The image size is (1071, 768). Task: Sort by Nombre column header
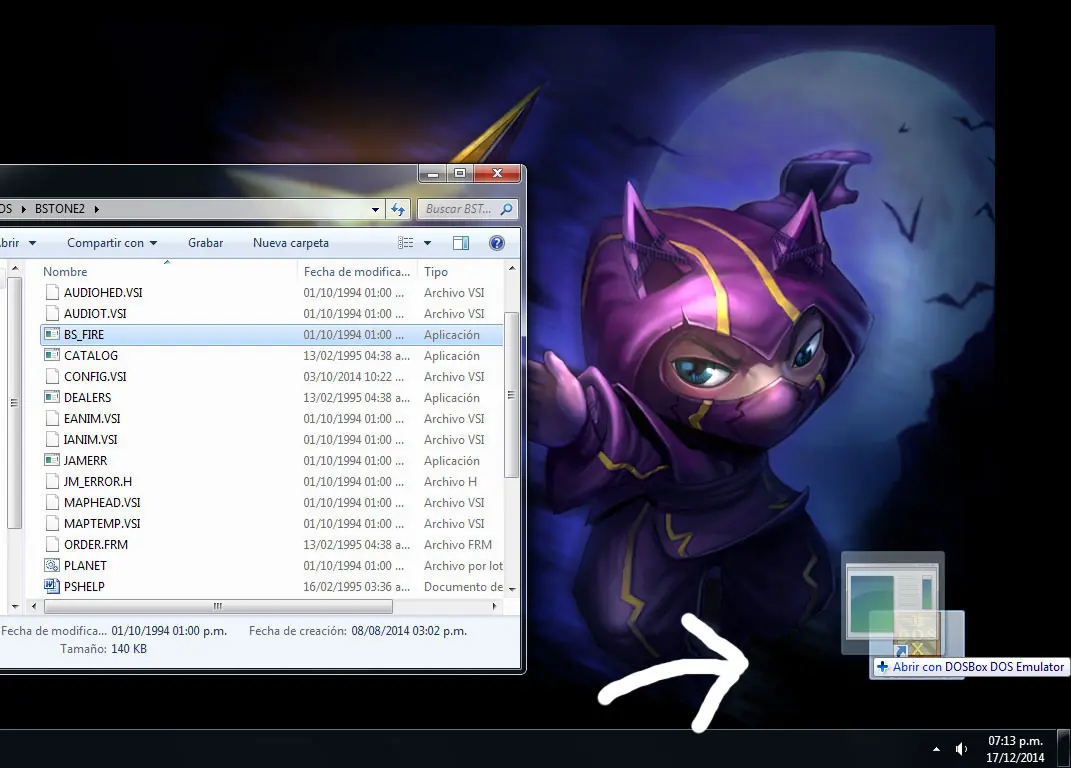click(x=66, y=271)
